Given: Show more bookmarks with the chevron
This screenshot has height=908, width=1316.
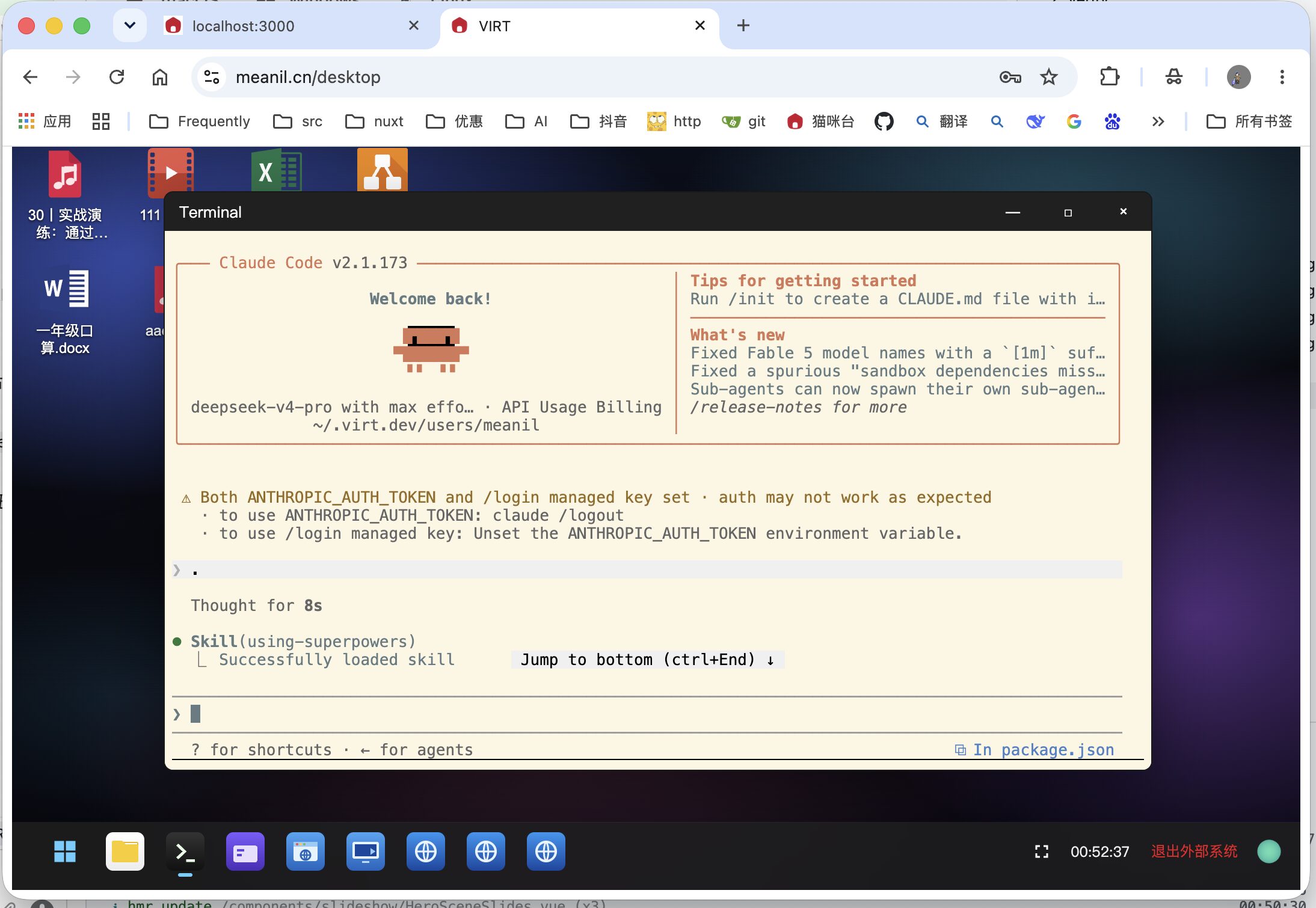Looking at the screenshot, I should (x=1158, y=121).
